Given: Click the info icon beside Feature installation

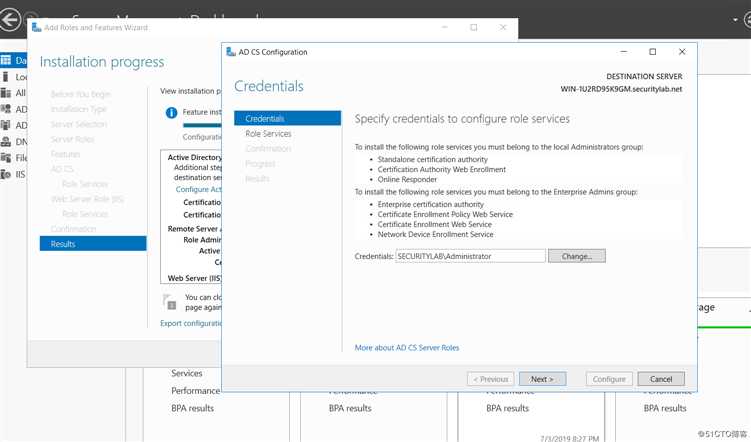Looking at the screenshot, I should point(171,113).
